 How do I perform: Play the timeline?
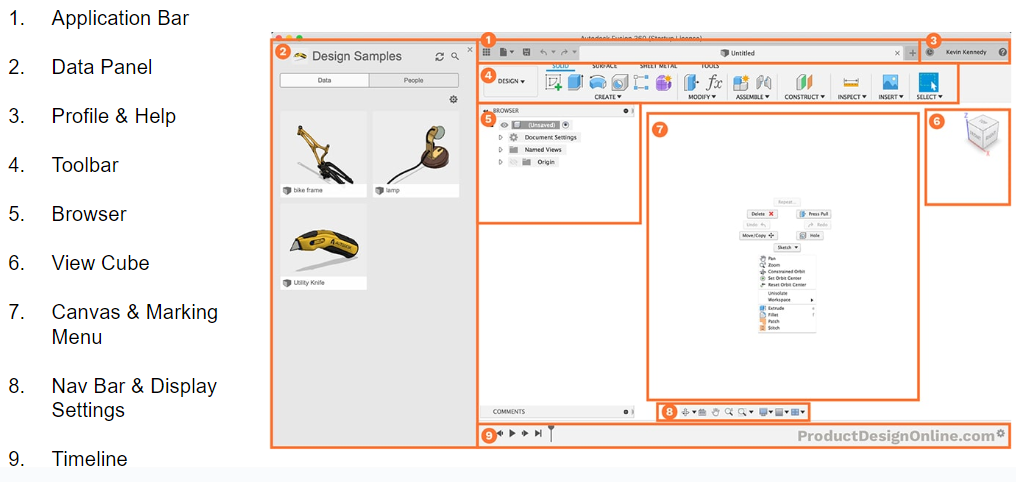click(512, 434)
